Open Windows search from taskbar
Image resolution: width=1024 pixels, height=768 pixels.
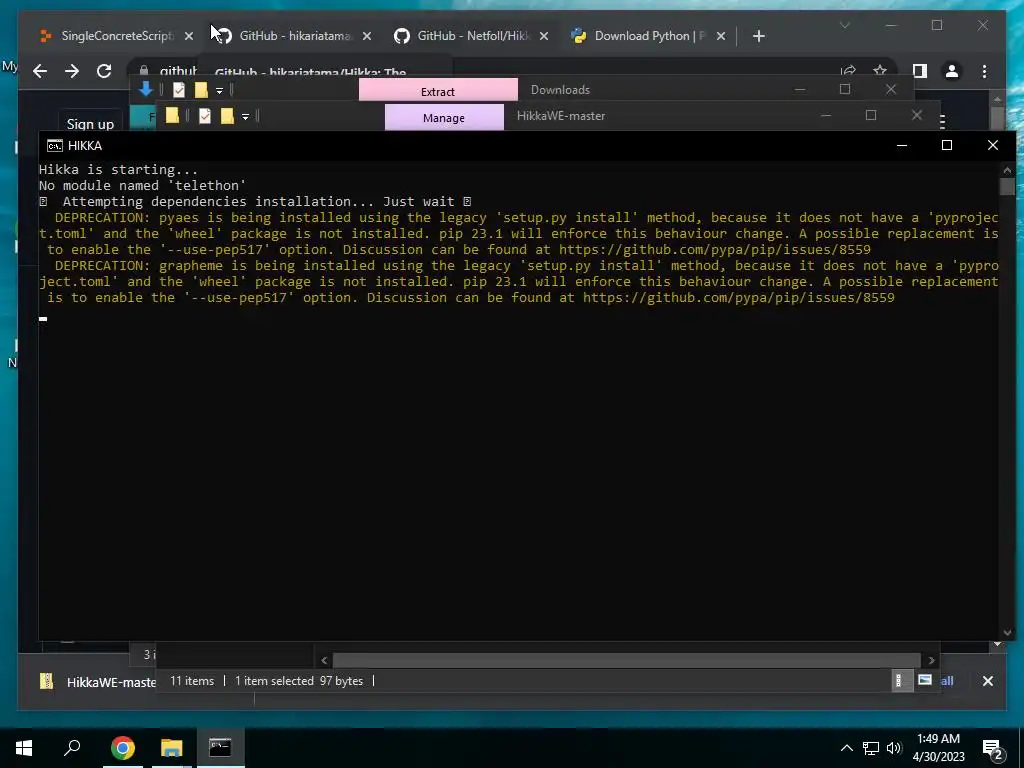coord(72,748)
